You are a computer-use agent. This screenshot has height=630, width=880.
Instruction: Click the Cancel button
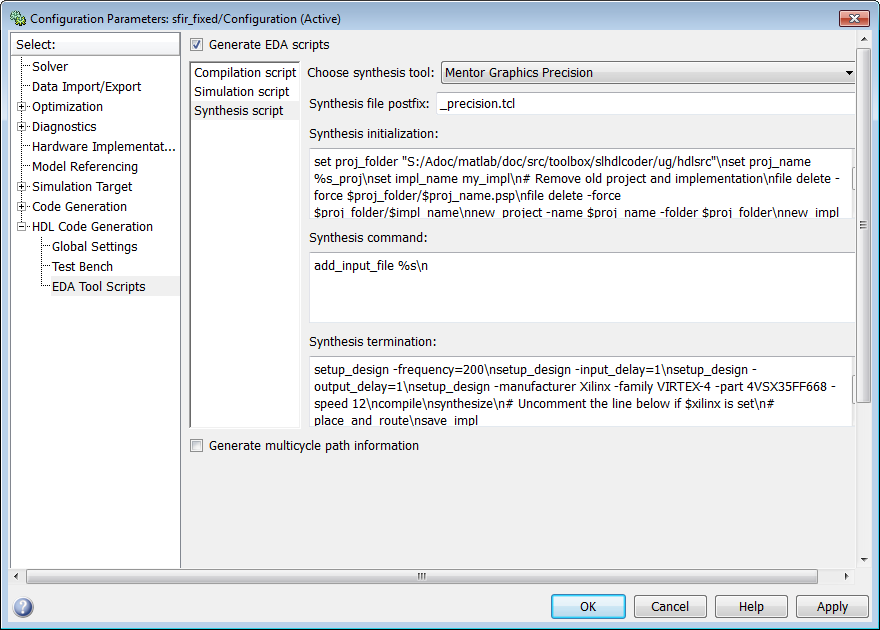tap(670, 606)
